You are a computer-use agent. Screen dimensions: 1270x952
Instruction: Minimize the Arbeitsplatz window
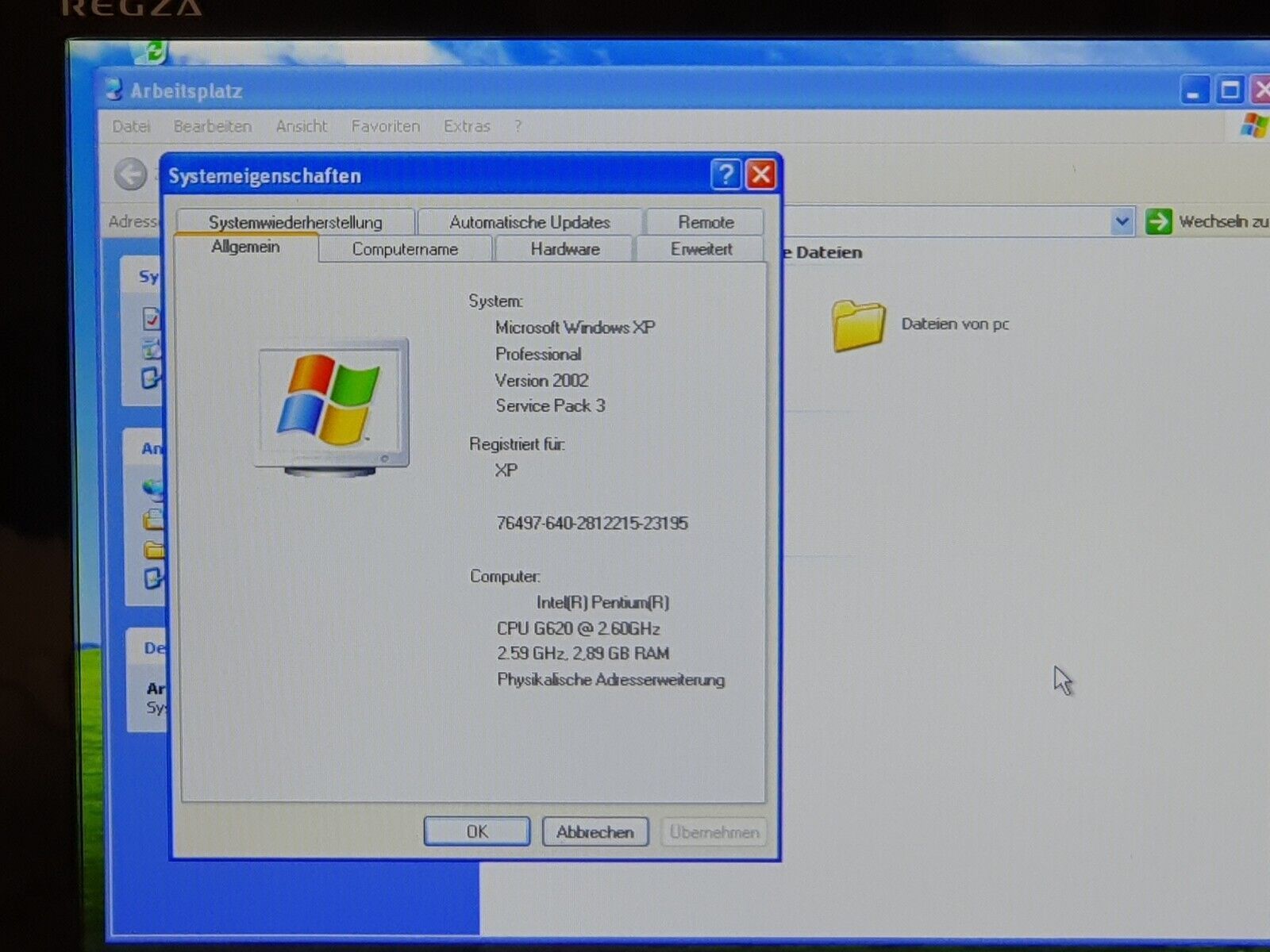coord(1194,90)
